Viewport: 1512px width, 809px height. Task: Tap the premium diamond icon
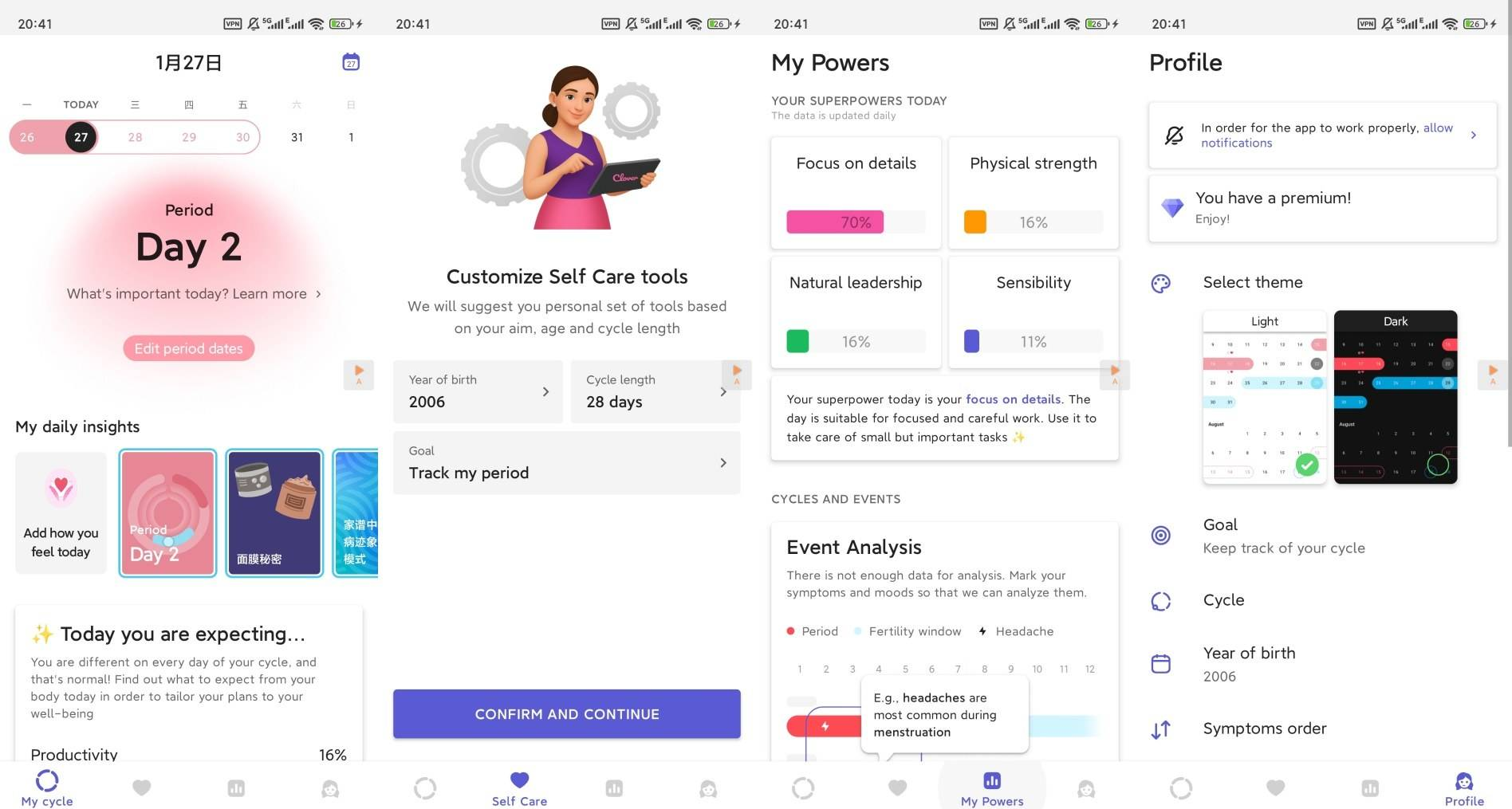[x=1172, y=208]
